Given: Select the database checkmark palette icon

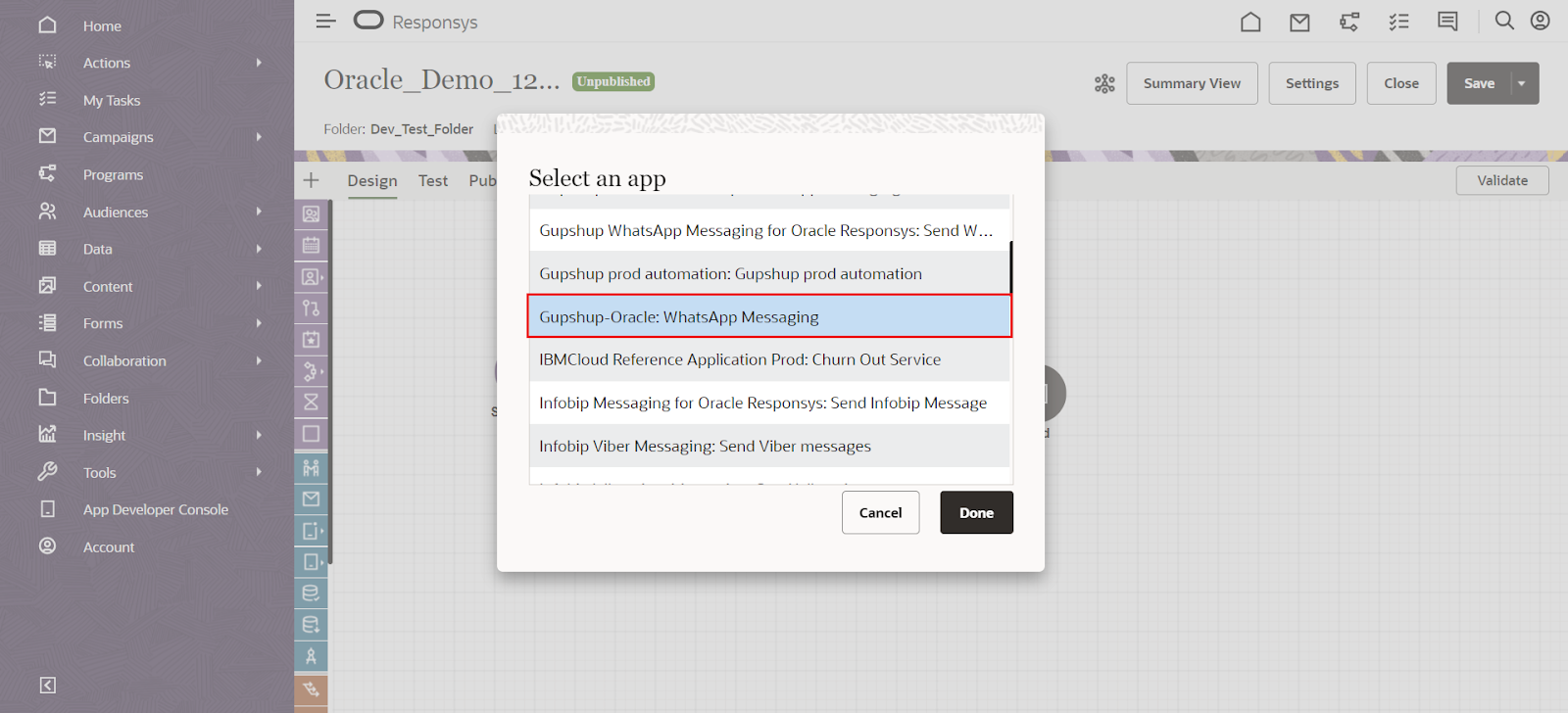Looking at the screenshot, I should coord(311,593).
